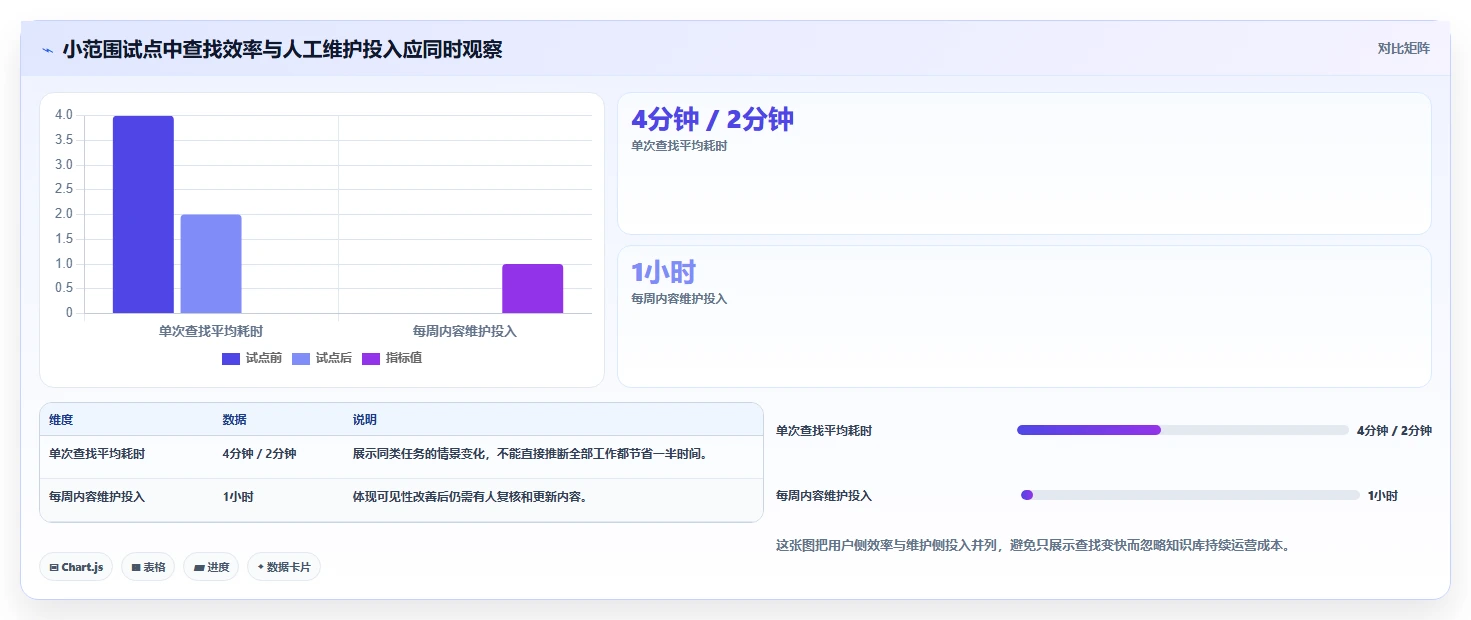1471x620 pixels.
Task: Click the icon inside Chart.js chip
Action: point(54,567)
